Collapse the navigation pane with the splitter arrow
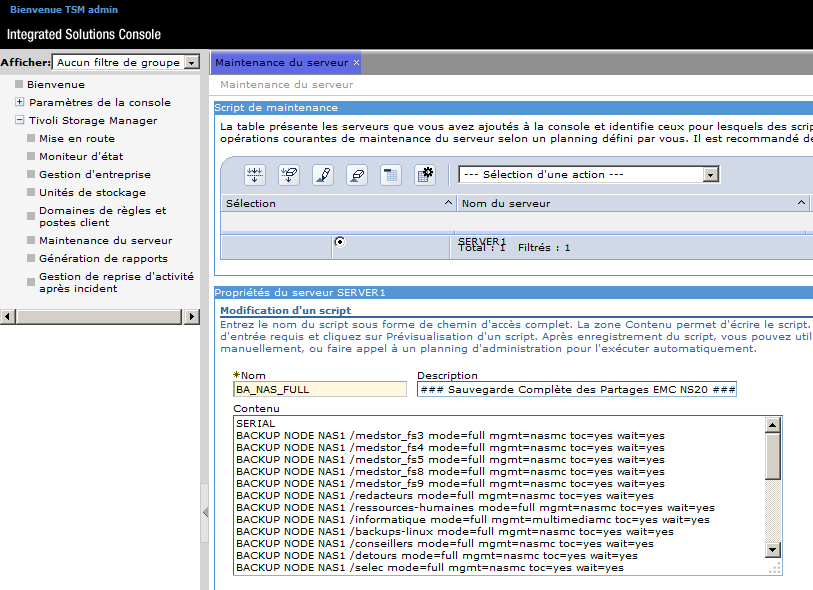813x590 pixels. click(205, 512)
